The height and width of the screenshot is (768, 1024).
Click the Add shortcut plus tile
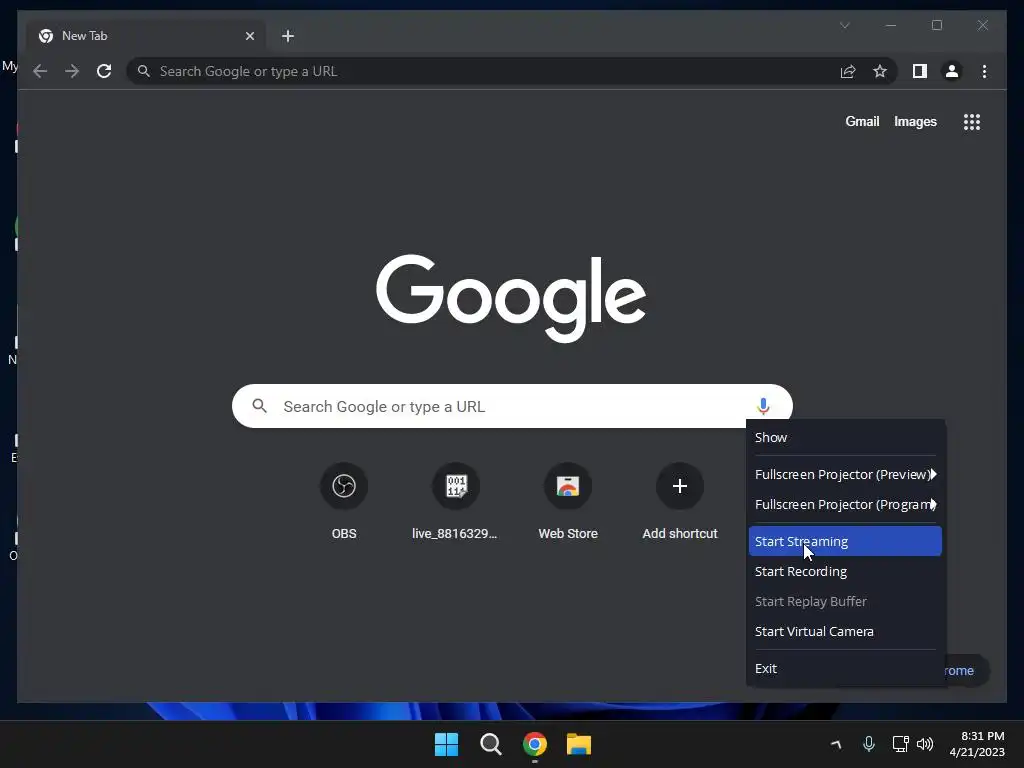pos(680,501)
